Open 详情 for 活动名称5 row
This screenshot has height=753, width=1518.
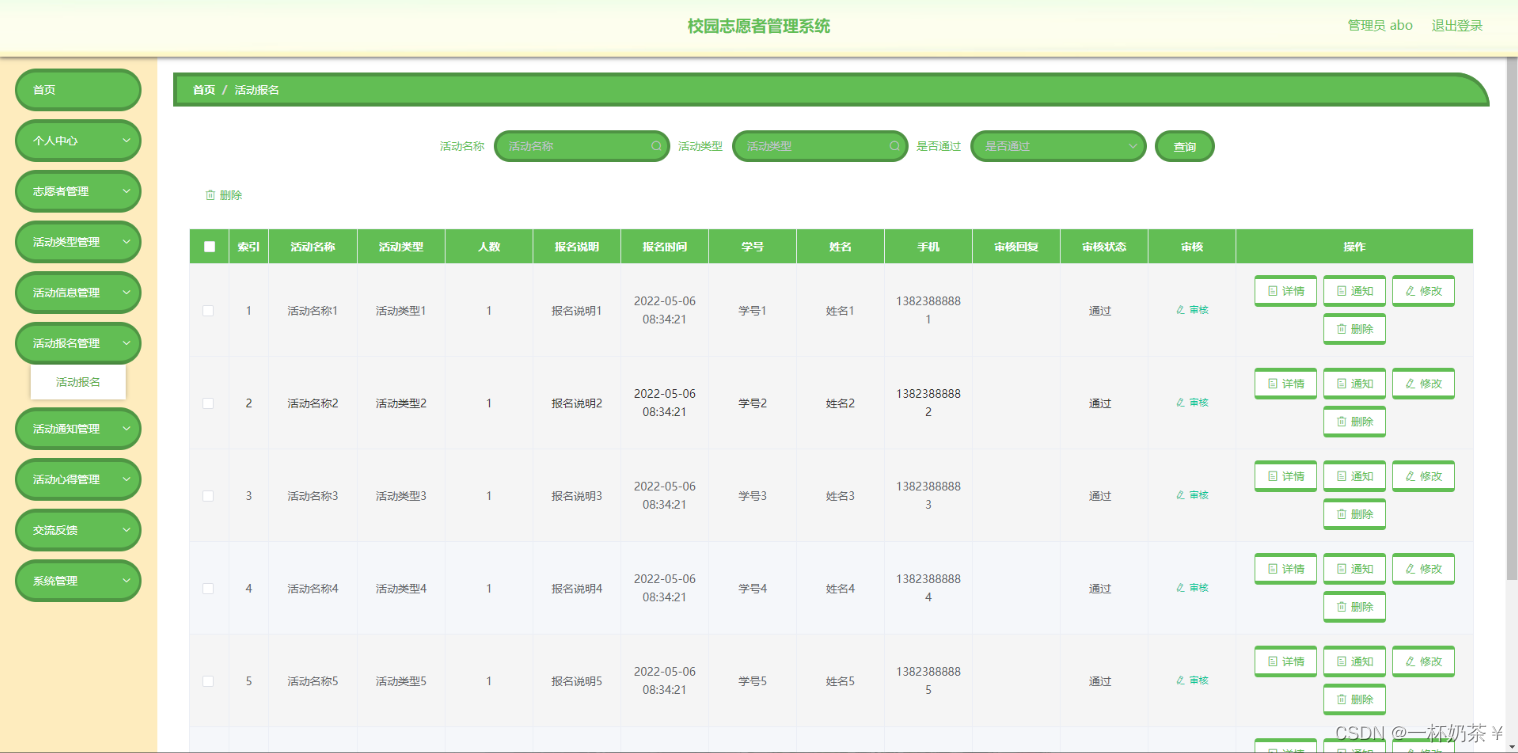pos(1286,661)
